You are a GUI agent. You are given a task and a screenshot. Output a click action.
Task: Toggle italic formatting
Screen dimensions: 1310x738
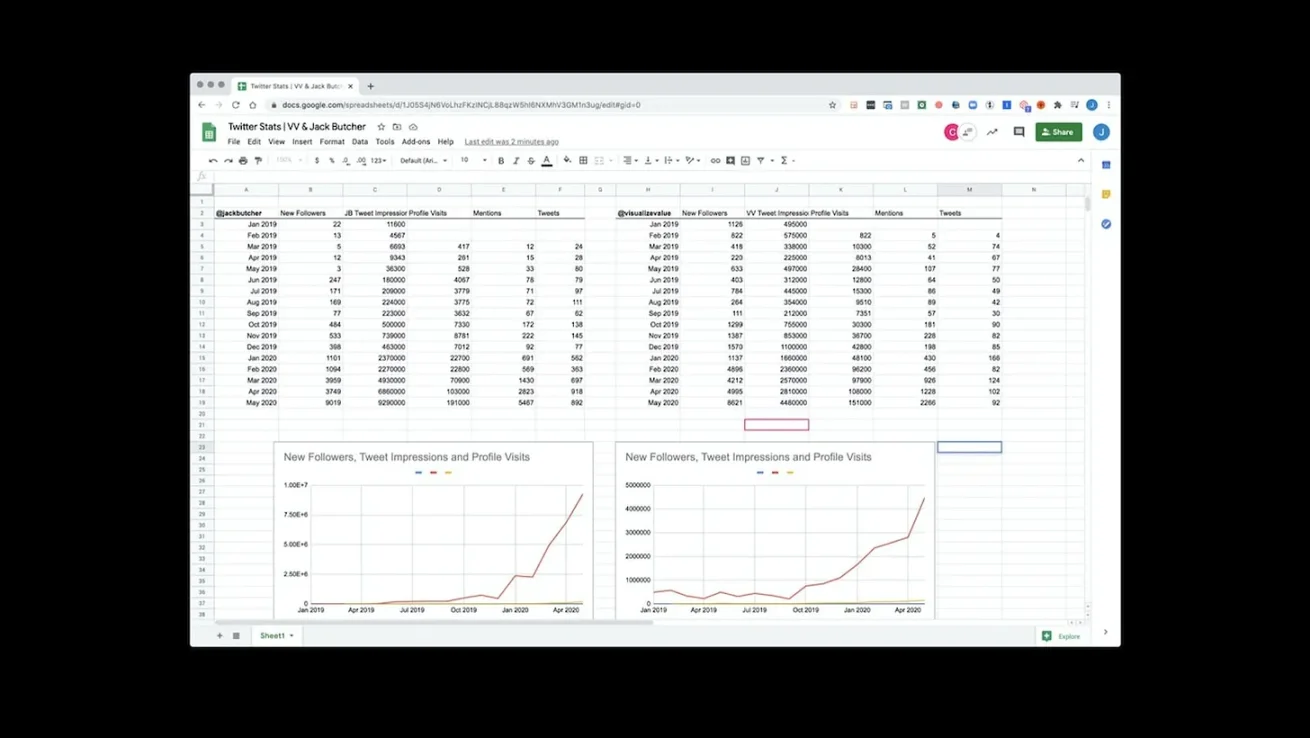pos(516,160)
